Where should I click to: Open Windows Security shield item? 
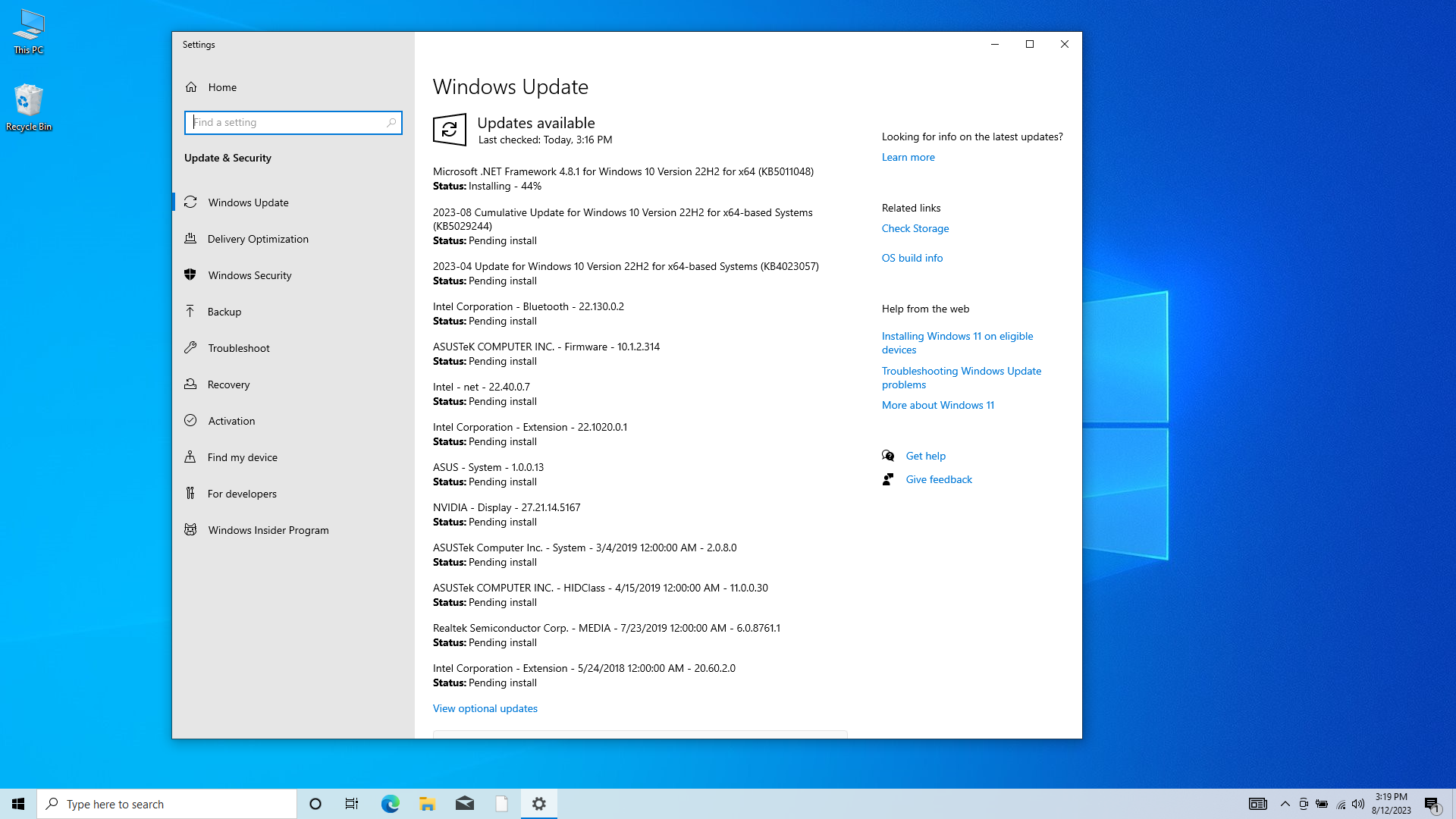pos(249,275)
